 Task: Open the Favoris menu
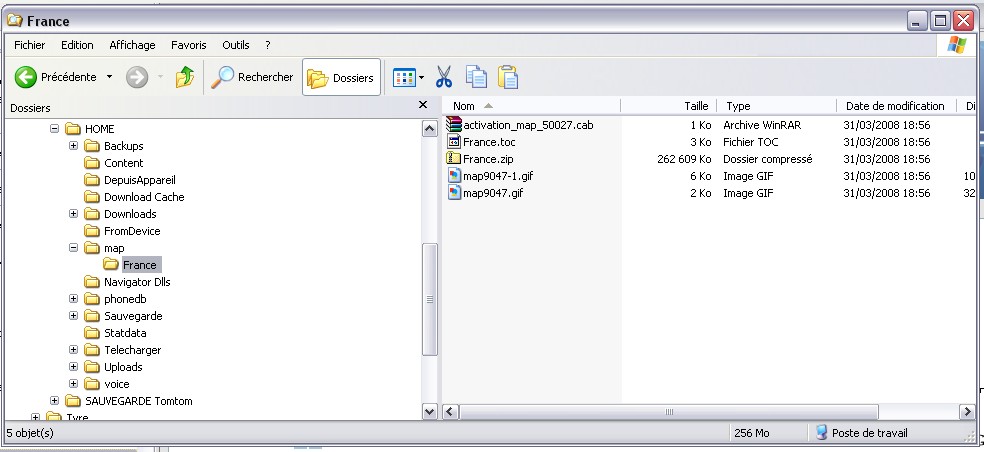pos(189,45)
